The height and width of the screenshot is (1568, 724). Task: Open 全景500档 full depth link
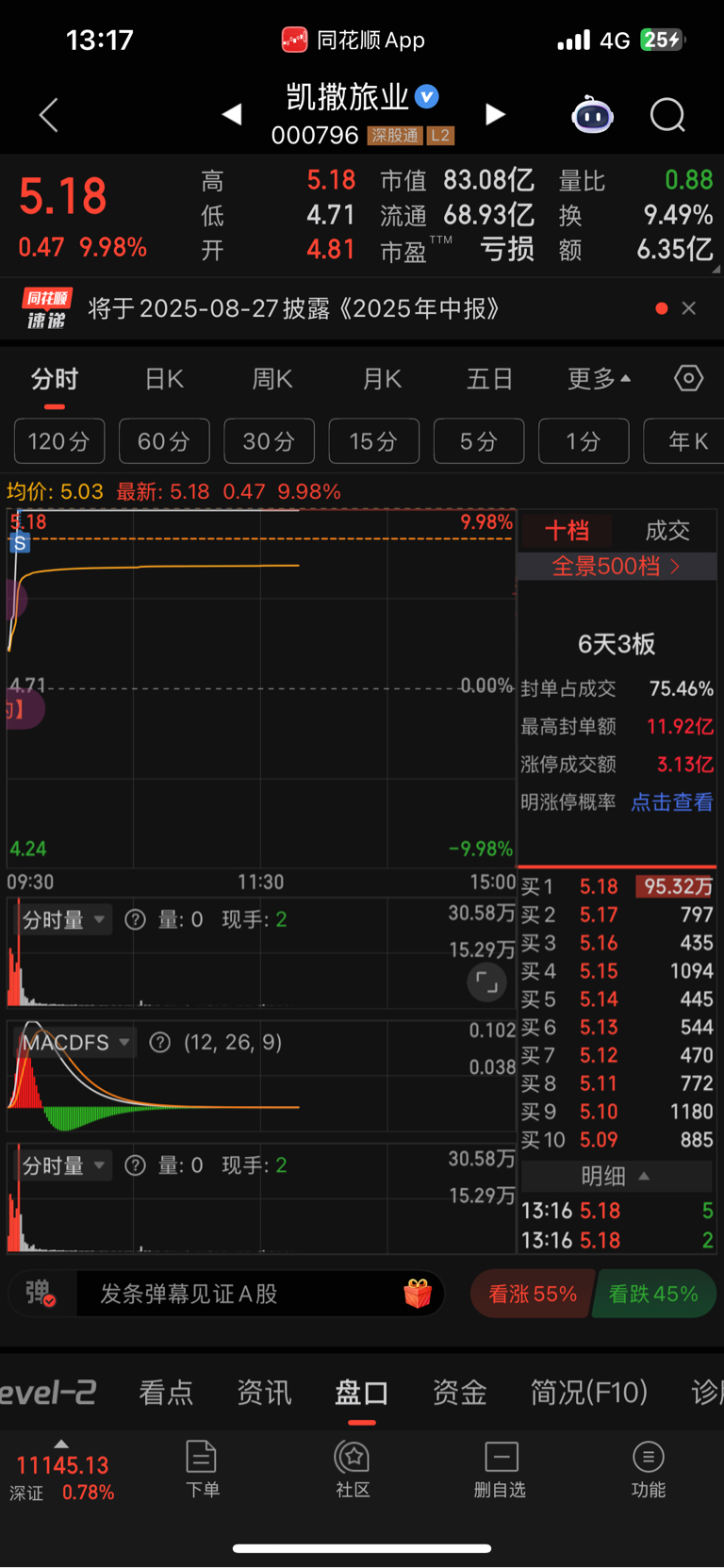[617, 566]
